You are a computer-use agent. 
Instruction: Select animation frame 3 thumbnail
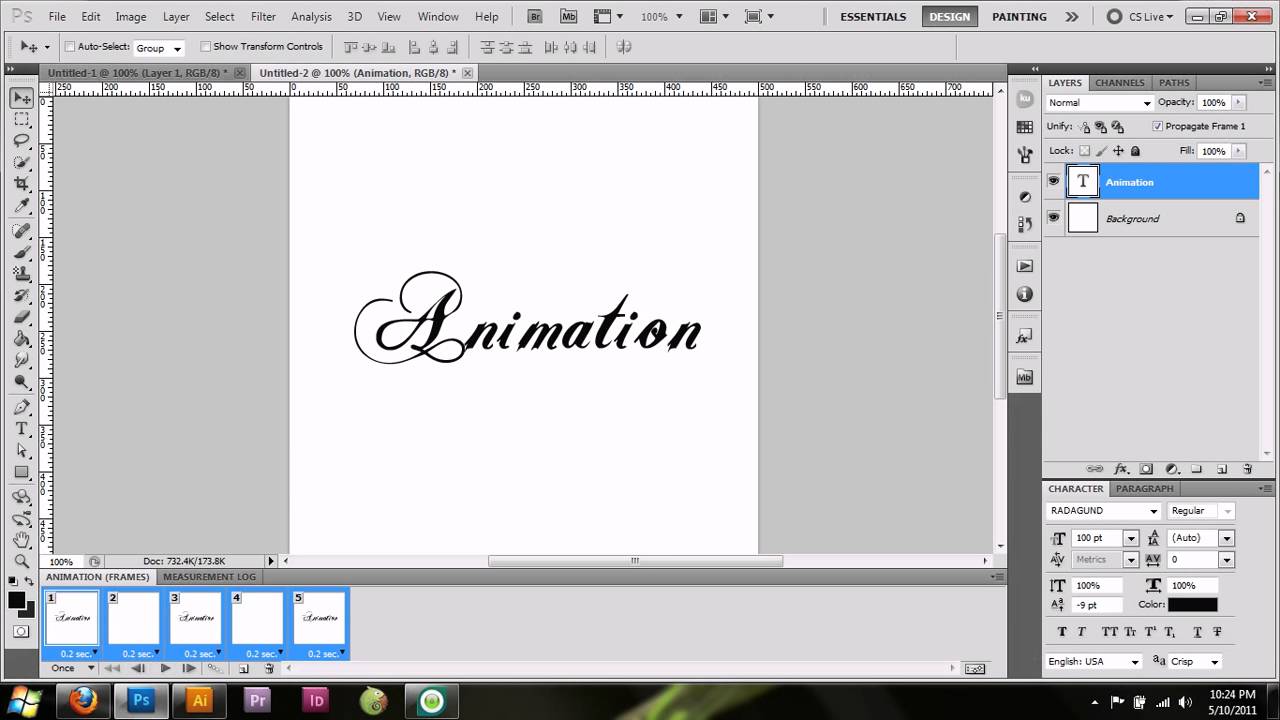(195, 618)
